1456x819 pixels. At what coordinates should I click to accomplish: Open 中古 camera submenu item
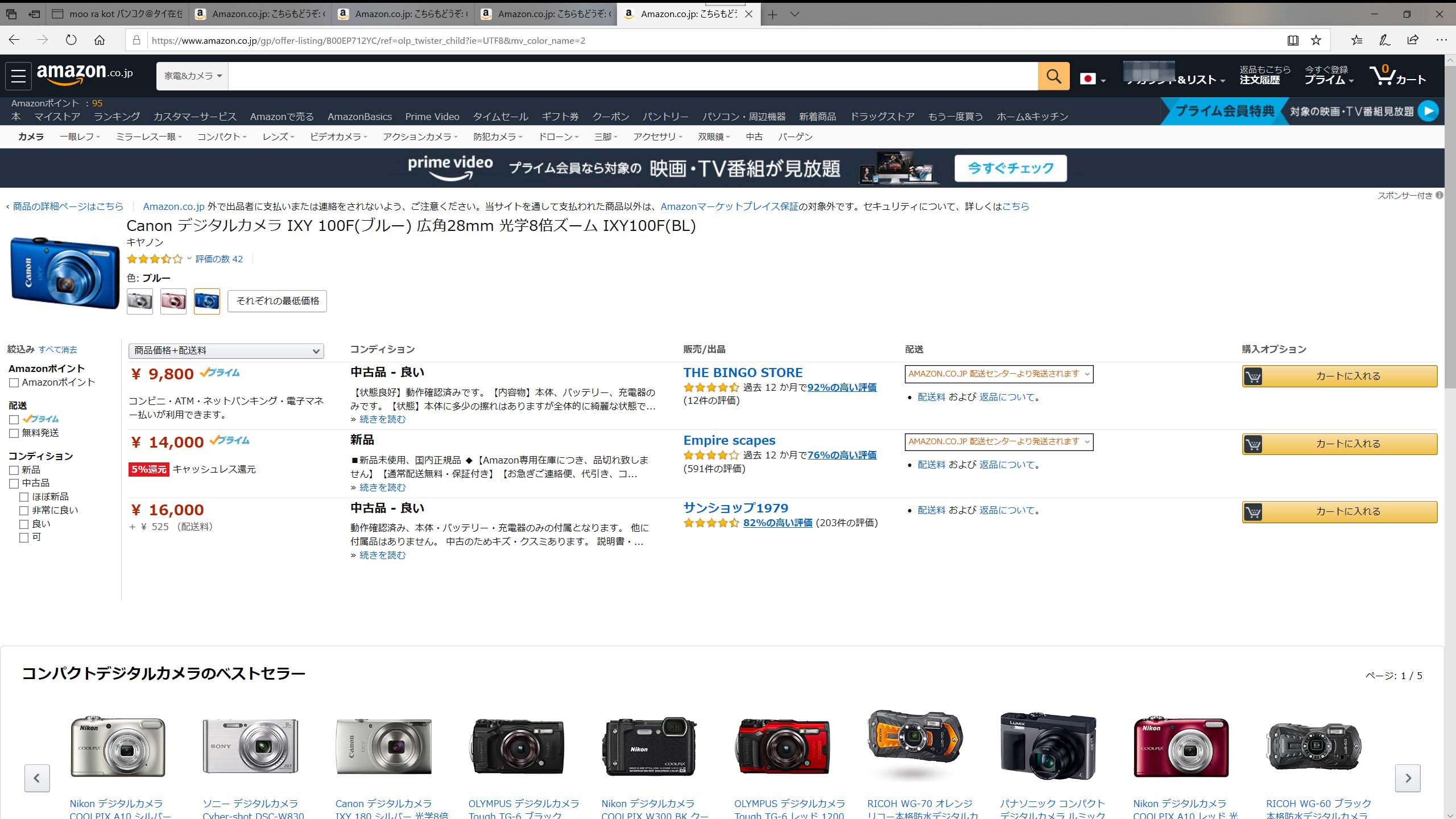coord(754,137)
